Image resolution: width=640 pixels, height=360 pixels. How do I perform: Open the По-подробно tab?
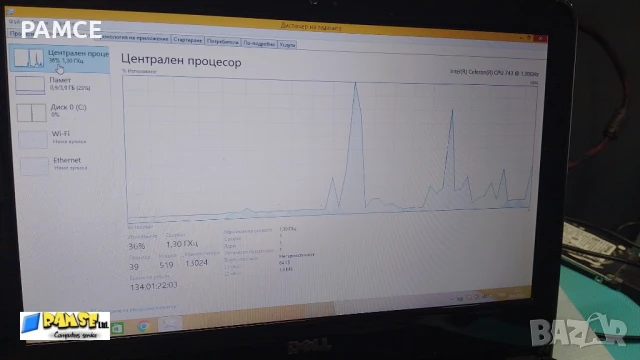click(259, 43)
